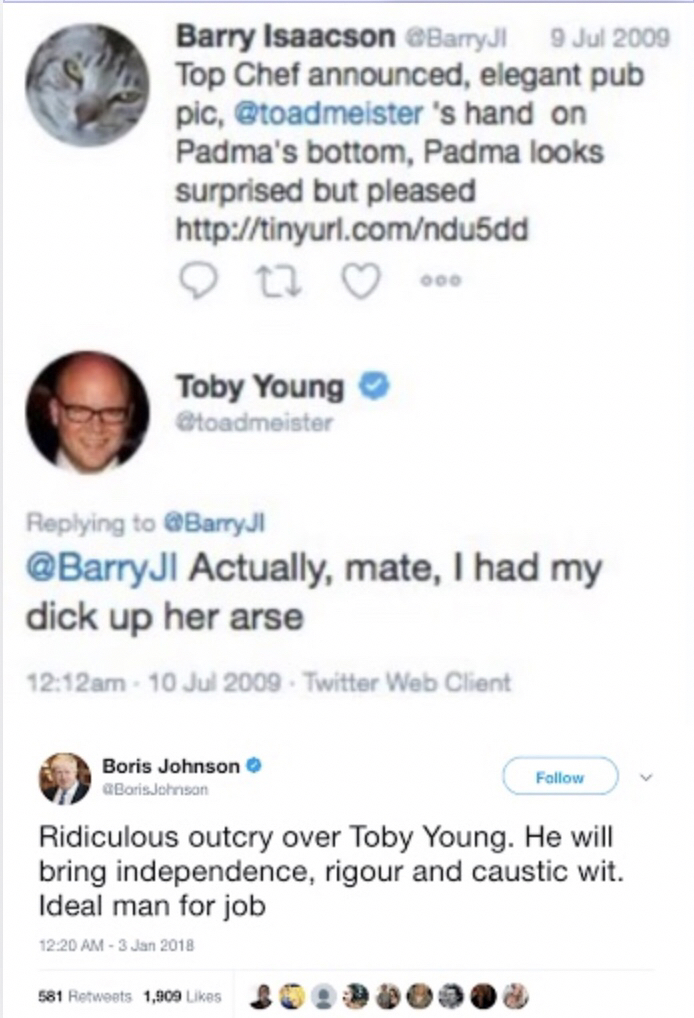The image size is (694, 1018).
Task: Expand the chevron menu beside the Follow button
Action: (644, 776)
